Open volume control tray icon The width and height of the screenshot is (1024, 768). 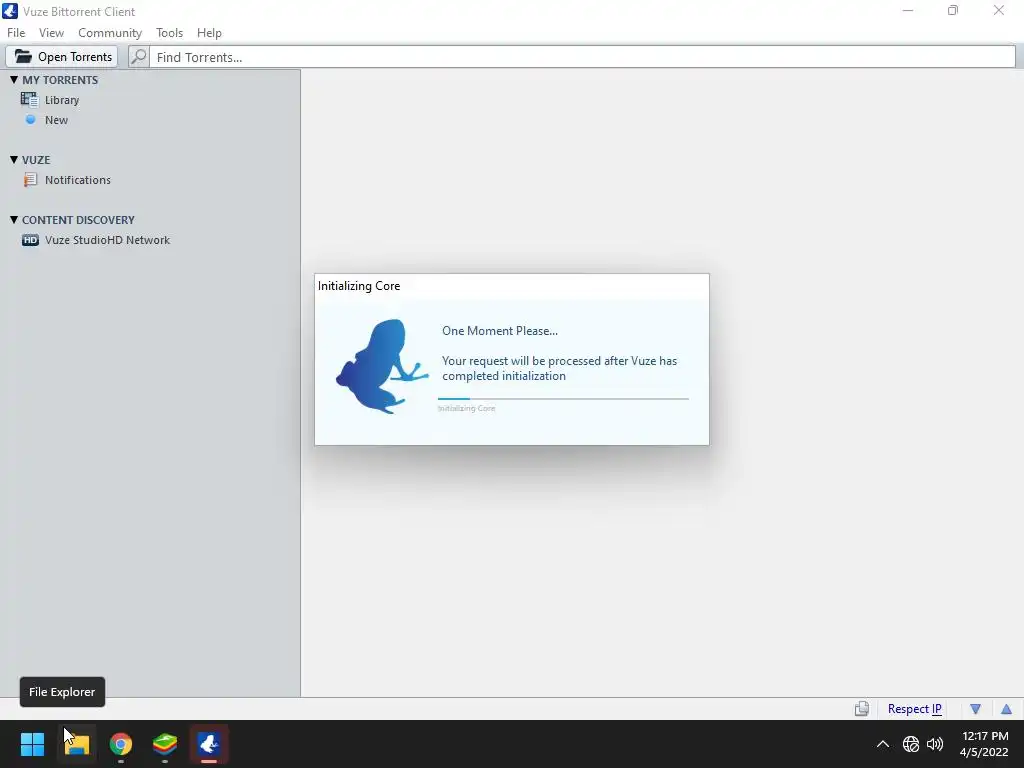tap(935, 744)
